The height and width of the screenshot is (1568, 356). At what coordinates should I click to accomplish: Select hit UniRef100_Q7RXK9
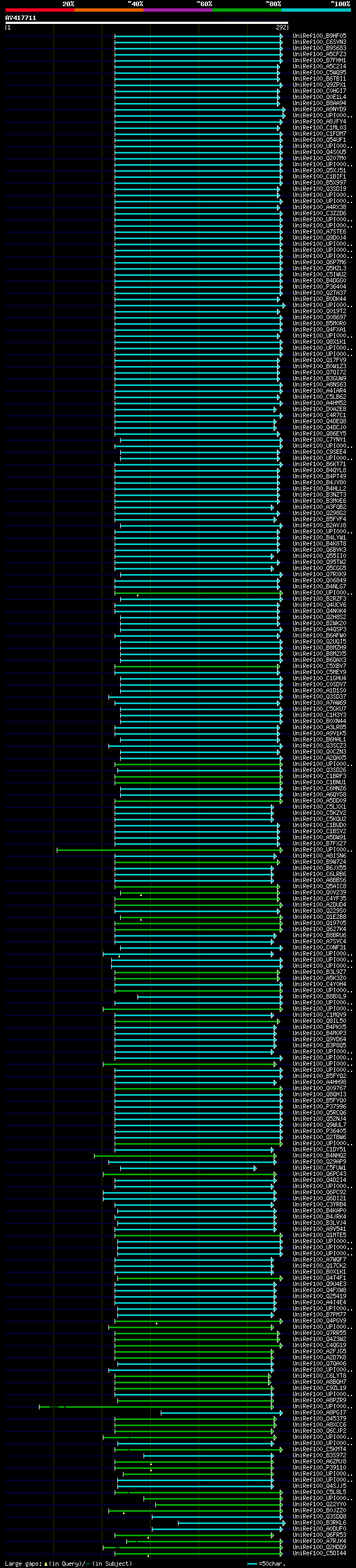[319, 575]
